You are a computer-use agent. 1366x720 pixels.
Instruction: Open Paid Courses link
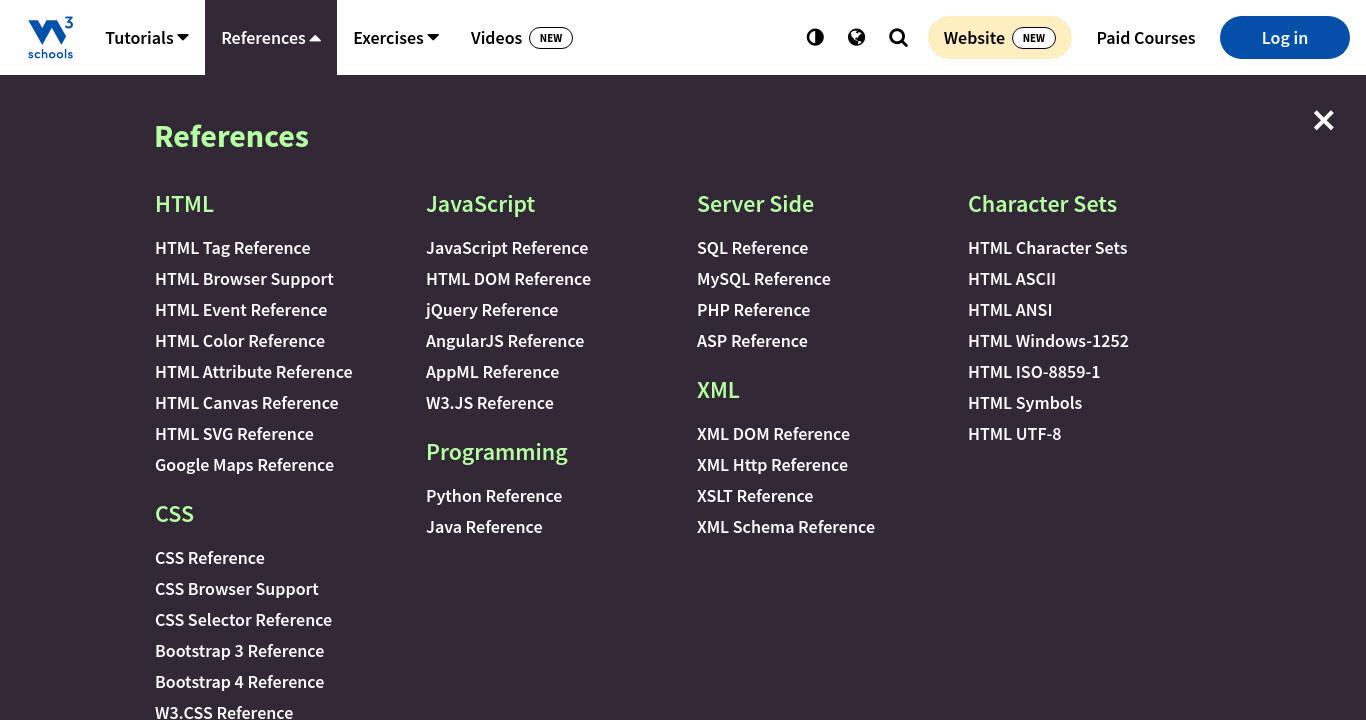coord(1145,38)
